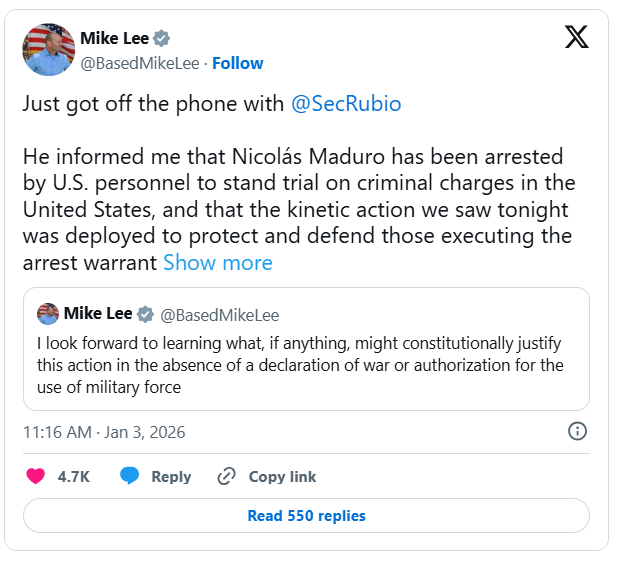Click the 11:16 AM Jan 3, 2026 timestamp
The width and height of the screenshot is (619, 564).
(x=104, y=432)
